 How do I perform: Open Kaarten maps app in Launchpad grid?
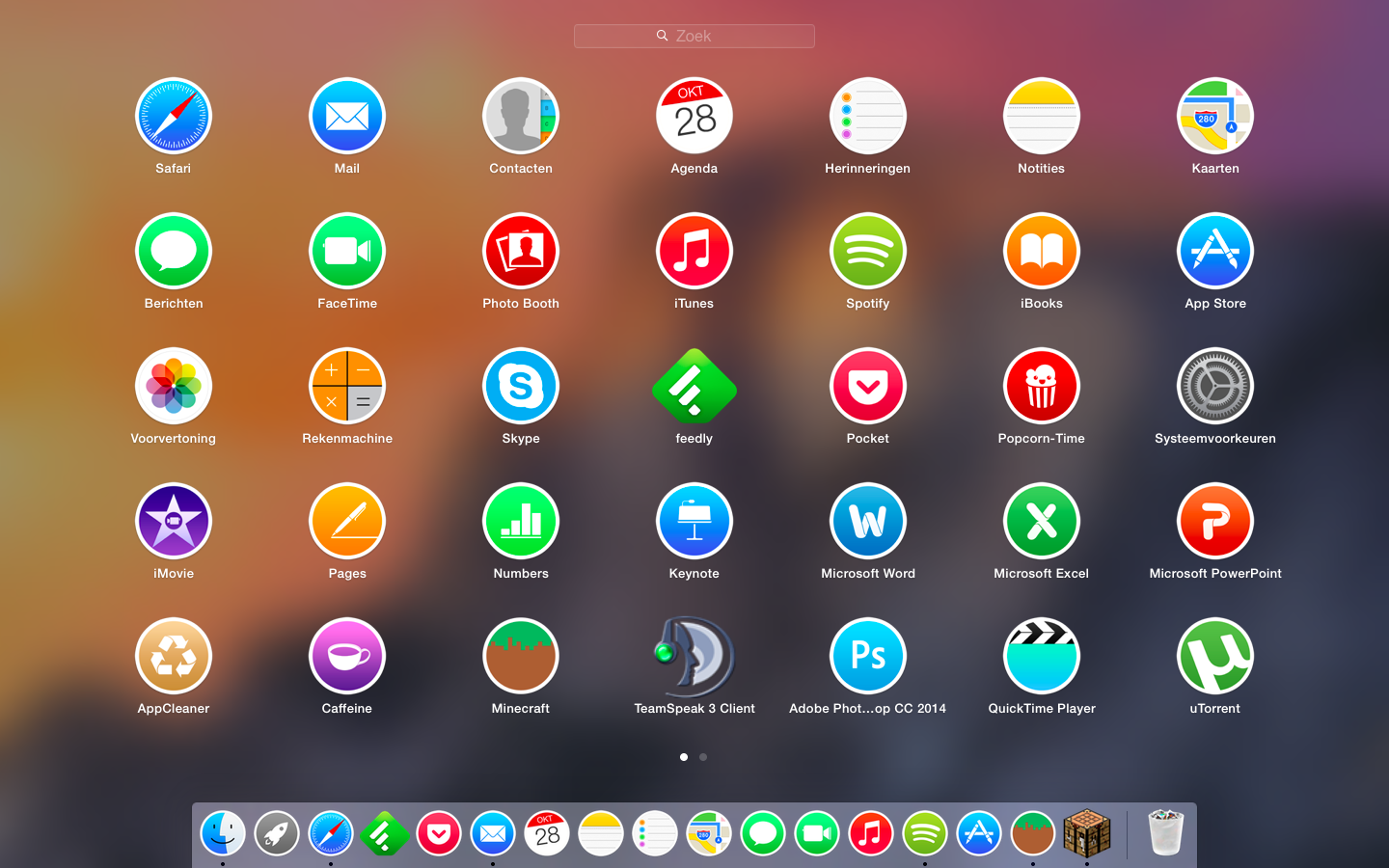[1215, 116]
